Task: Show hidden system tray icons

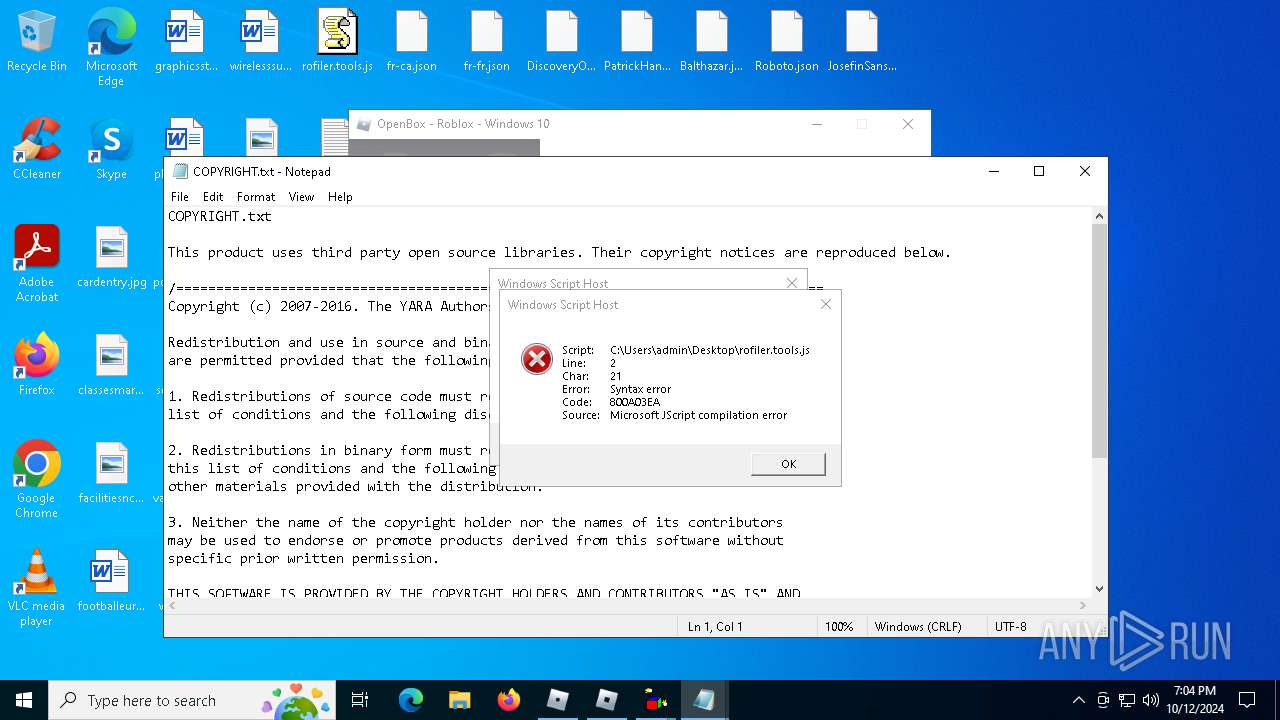Action: click(1078, 700)
